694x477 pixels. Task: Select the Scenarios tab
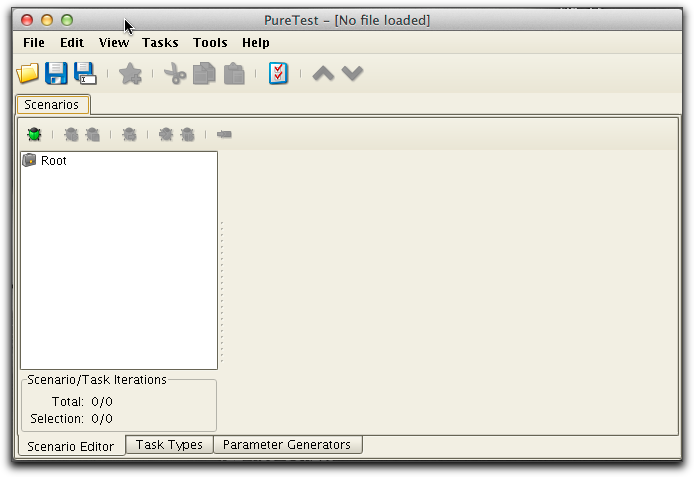[53, 104]
